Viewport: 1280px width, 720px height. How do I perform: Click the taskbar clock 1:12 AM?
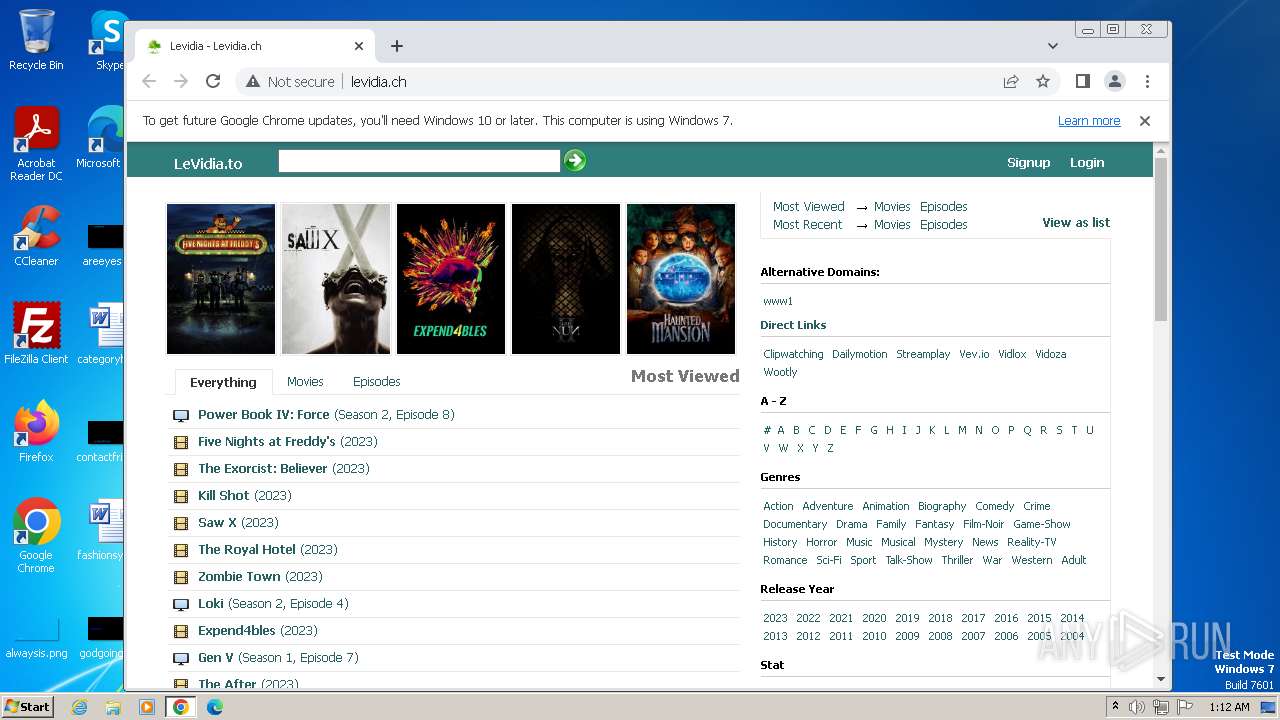click(x=1229, y=707)
